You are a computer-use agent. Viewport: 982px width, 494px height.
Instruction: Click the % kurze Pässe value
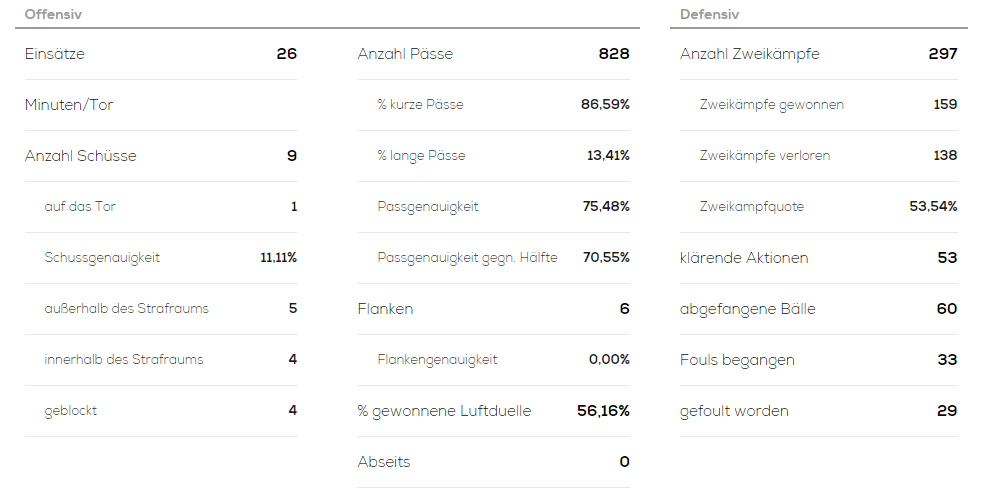605,105
